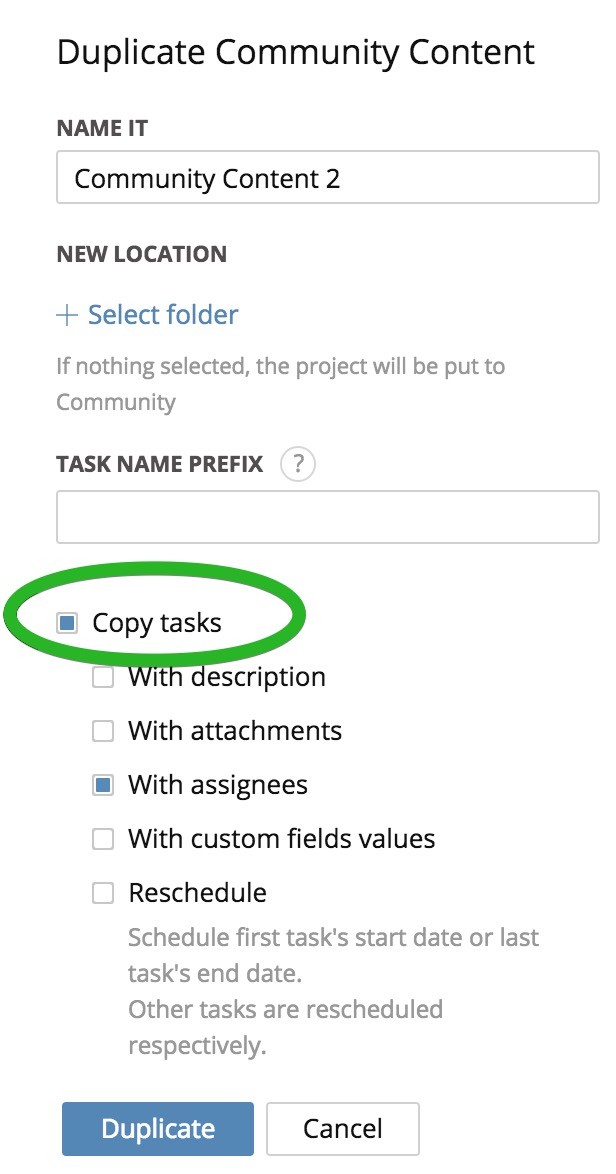Enable the With attachments checkbox
Viewport: 616px width, 1174px height.
103,732
